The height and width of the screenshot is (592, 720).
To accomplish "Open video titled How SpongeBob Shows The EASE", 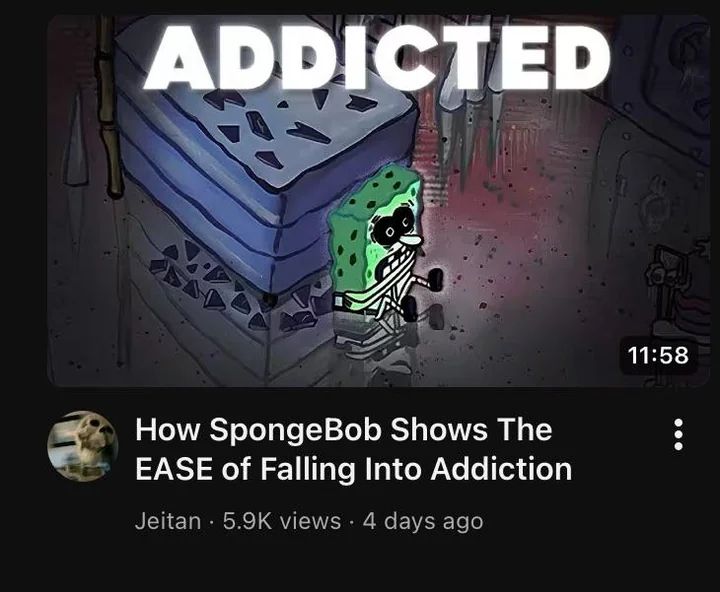I will coord(354,449).
